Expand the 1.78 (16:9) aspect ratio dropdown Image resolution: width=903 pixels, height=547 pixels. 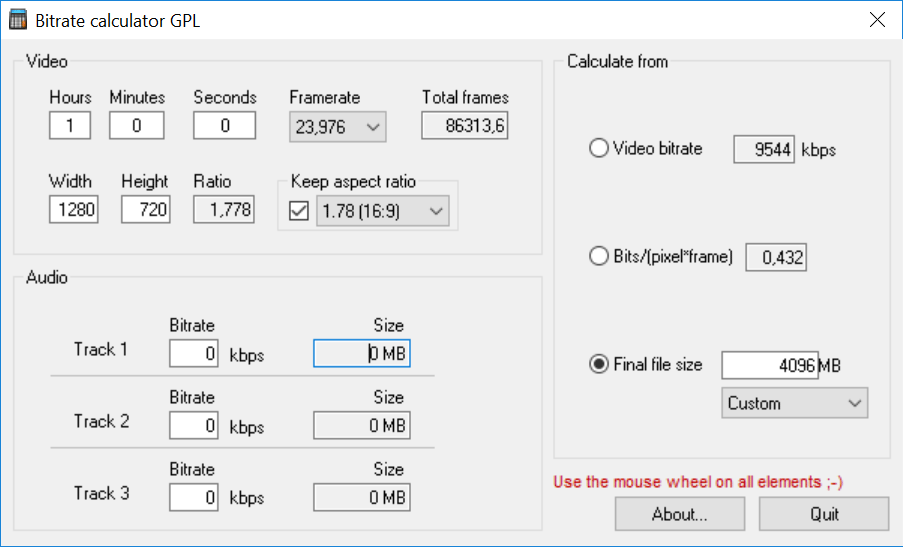pos(382,211)
